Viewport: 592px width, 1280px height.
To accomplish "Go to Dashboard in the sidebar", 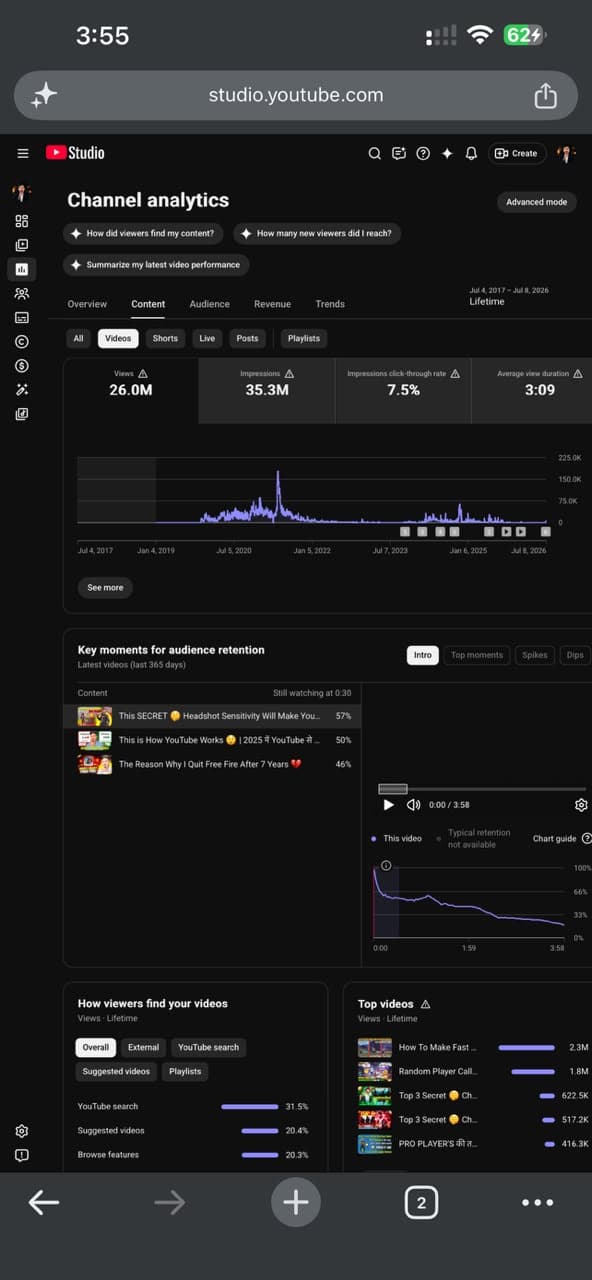I will click(22, 221).
